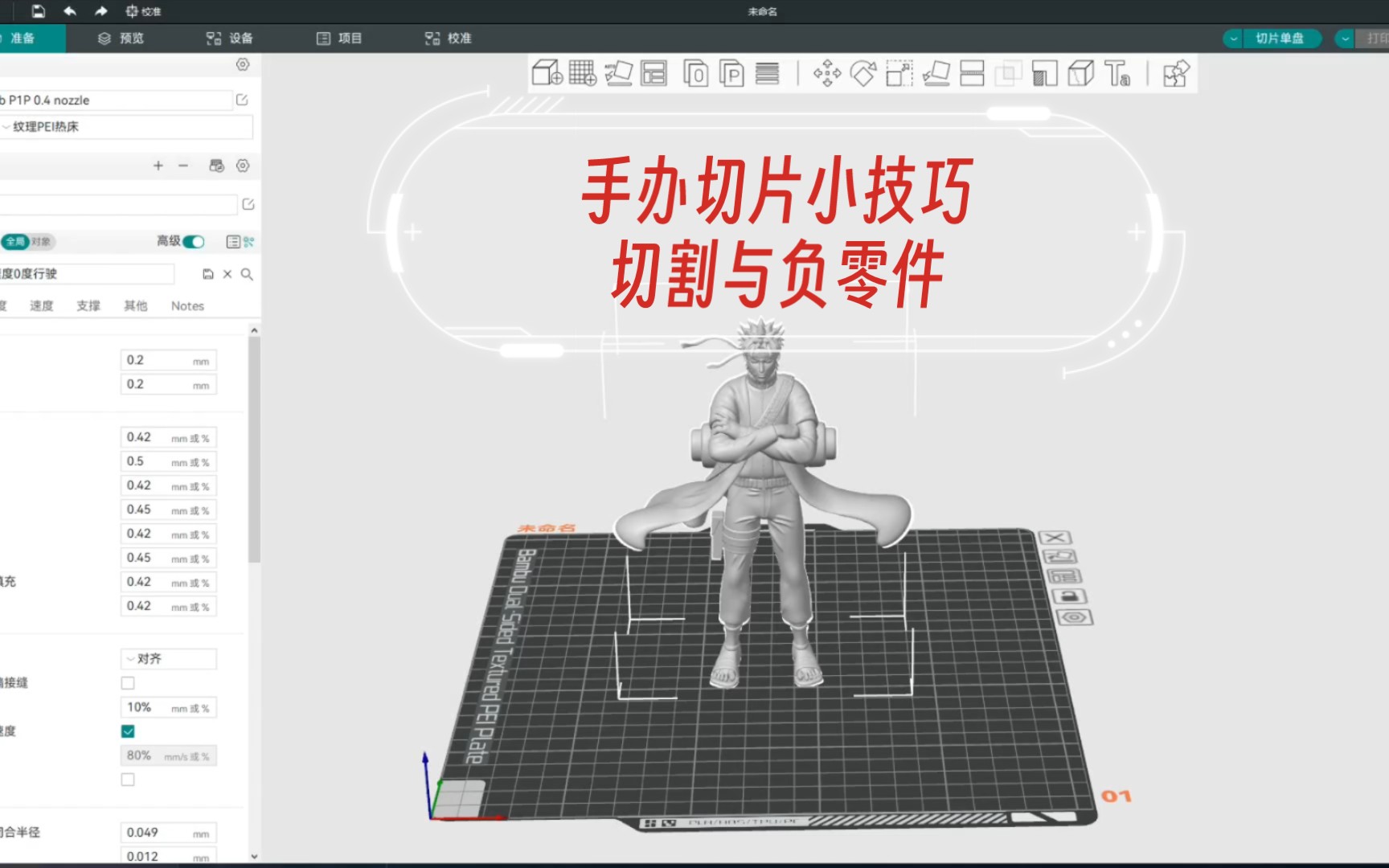Search process settings magnifier icon
This screenshot has height=868, width=1389.
click(x=247, y=274)
